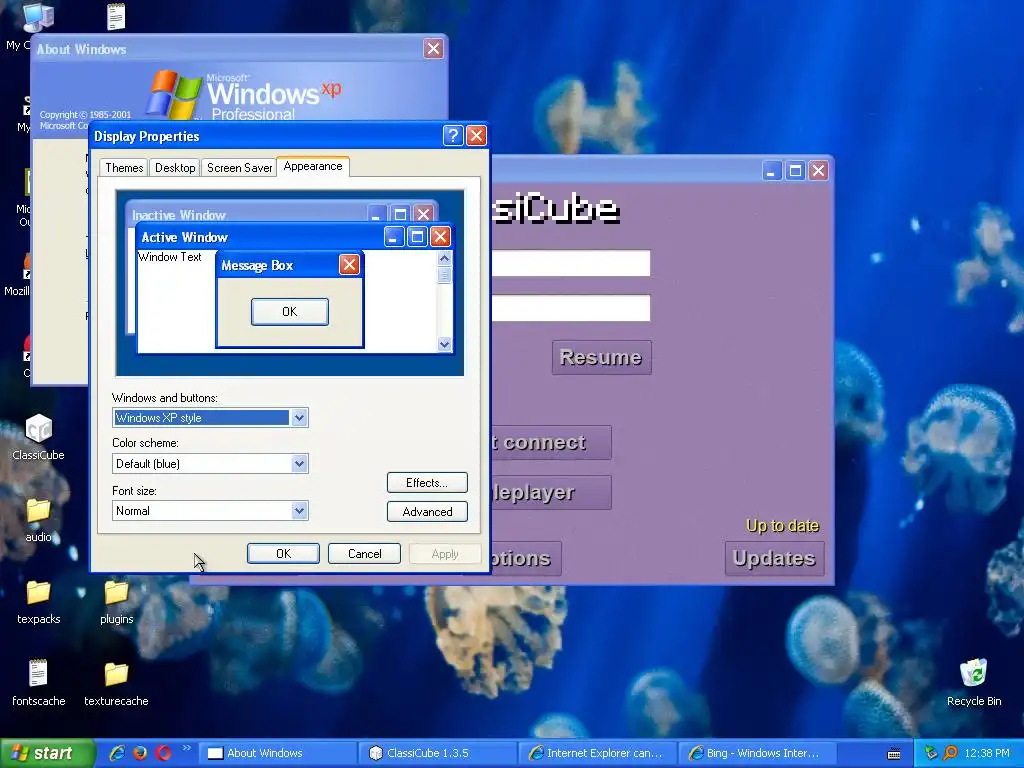The height and width of the screenshot is (768, 1024).
Task: Close the ClassiCube window
Action: (x=818, y=171)
